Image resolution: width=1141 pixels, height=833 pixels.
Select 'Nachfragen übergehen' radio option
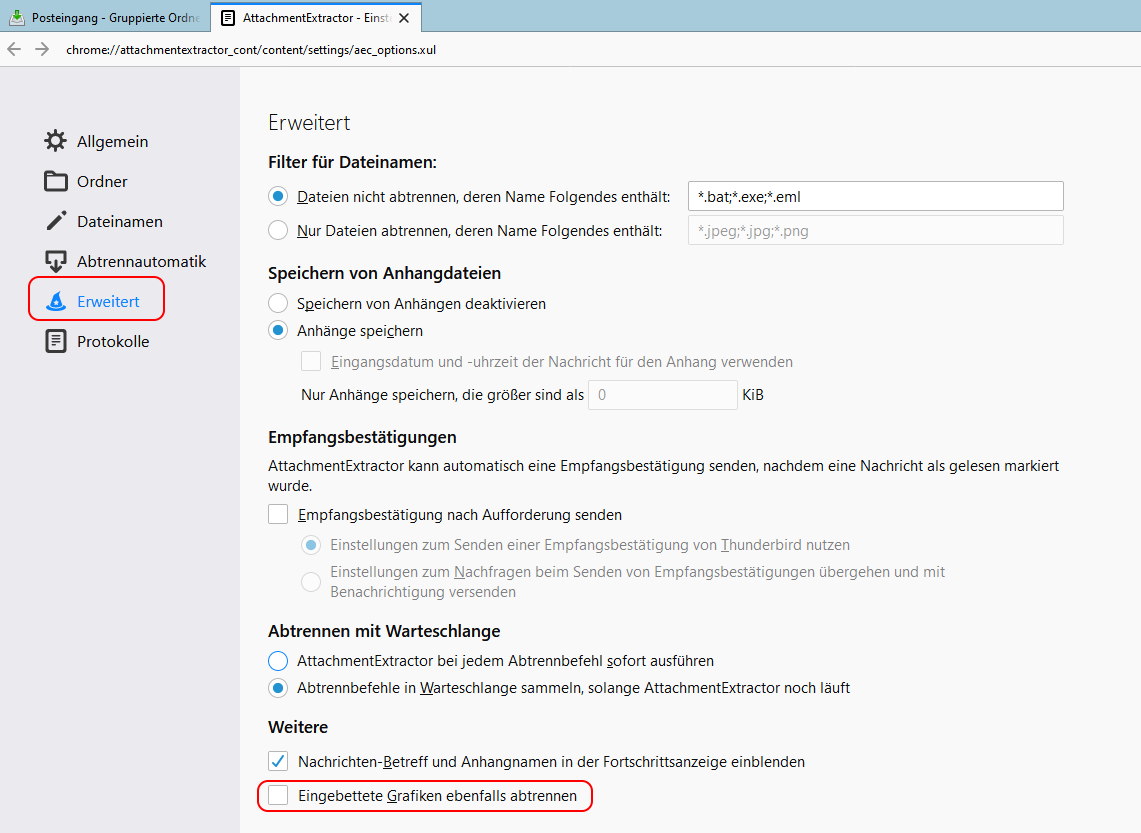(311, 581)
